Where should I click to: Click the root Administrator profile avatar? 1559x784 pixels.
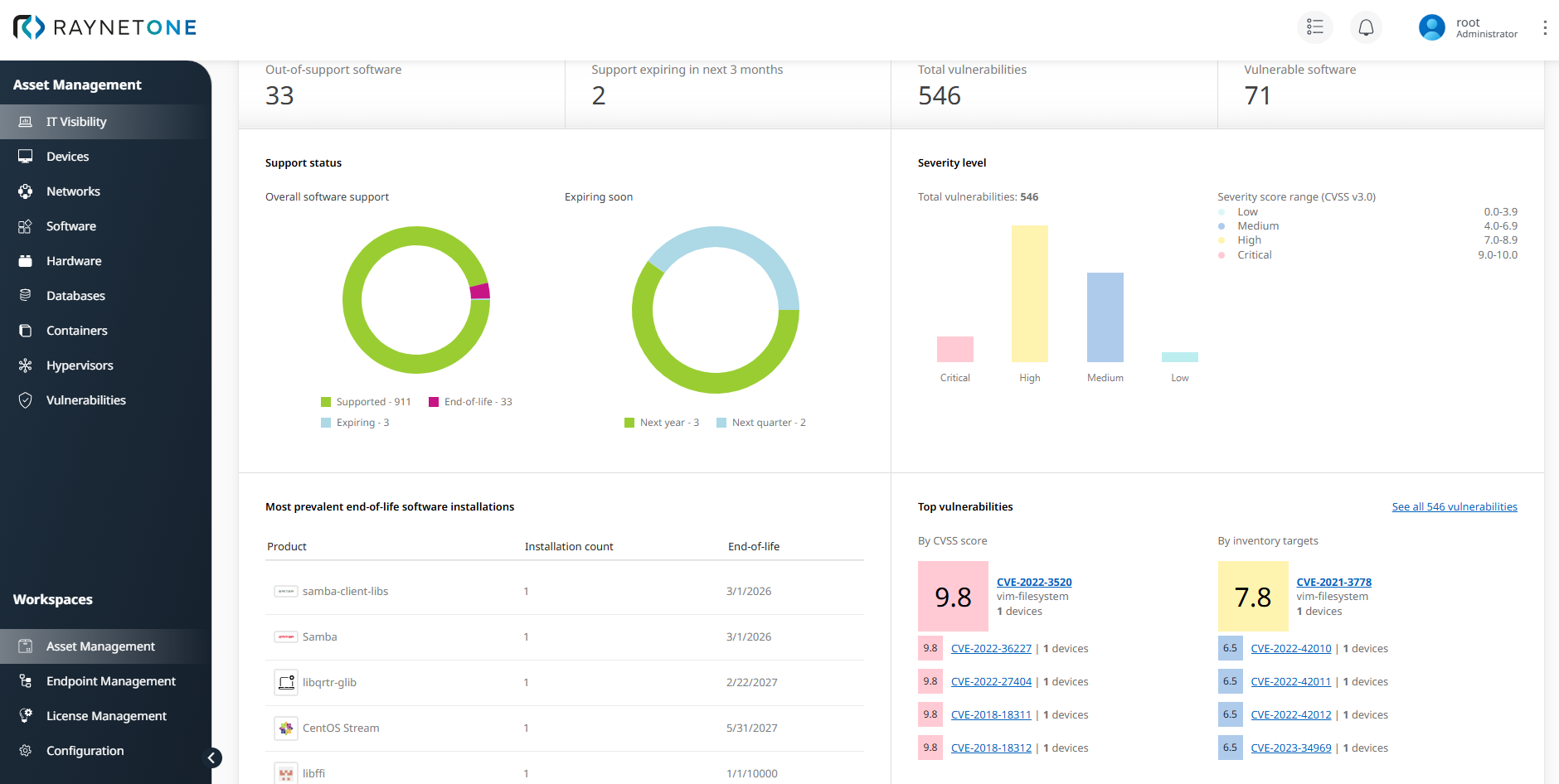[x=1432, y=27]
